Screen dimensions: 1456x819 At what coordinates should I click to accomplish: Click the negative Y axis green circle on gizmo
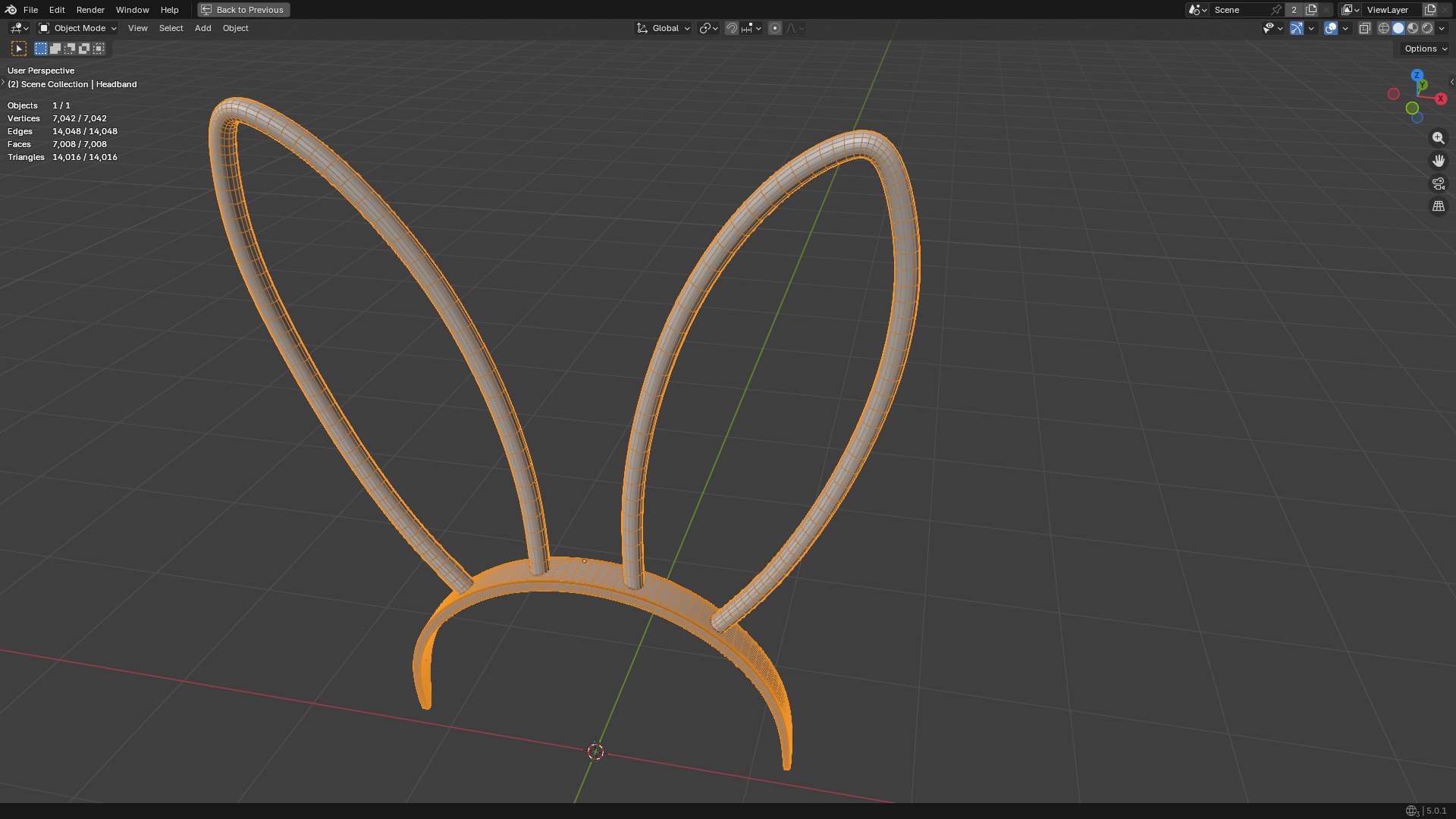point(1412,108)
